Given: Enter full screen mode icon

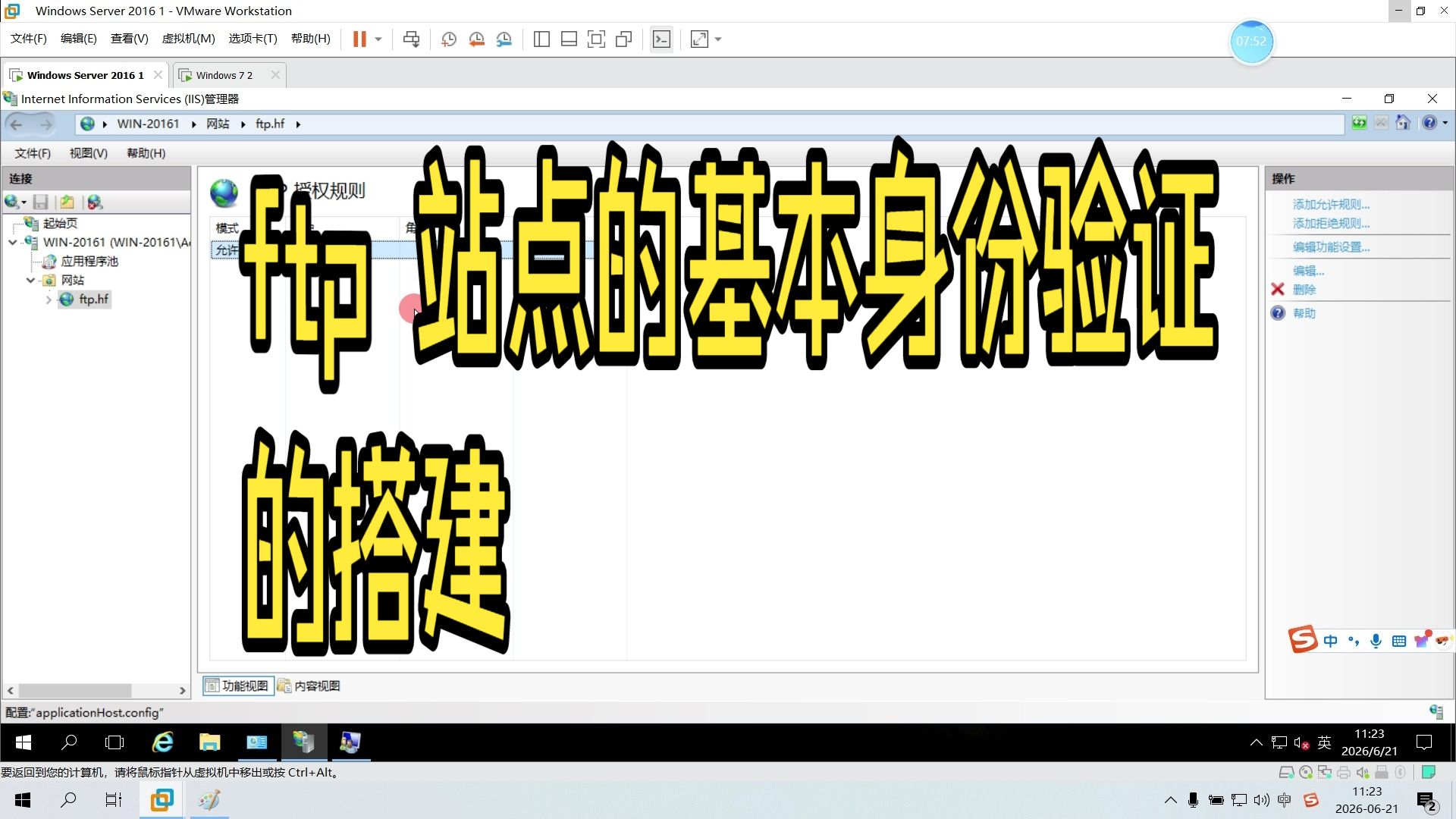Looking at the screenshot, I should click(596, 39).
